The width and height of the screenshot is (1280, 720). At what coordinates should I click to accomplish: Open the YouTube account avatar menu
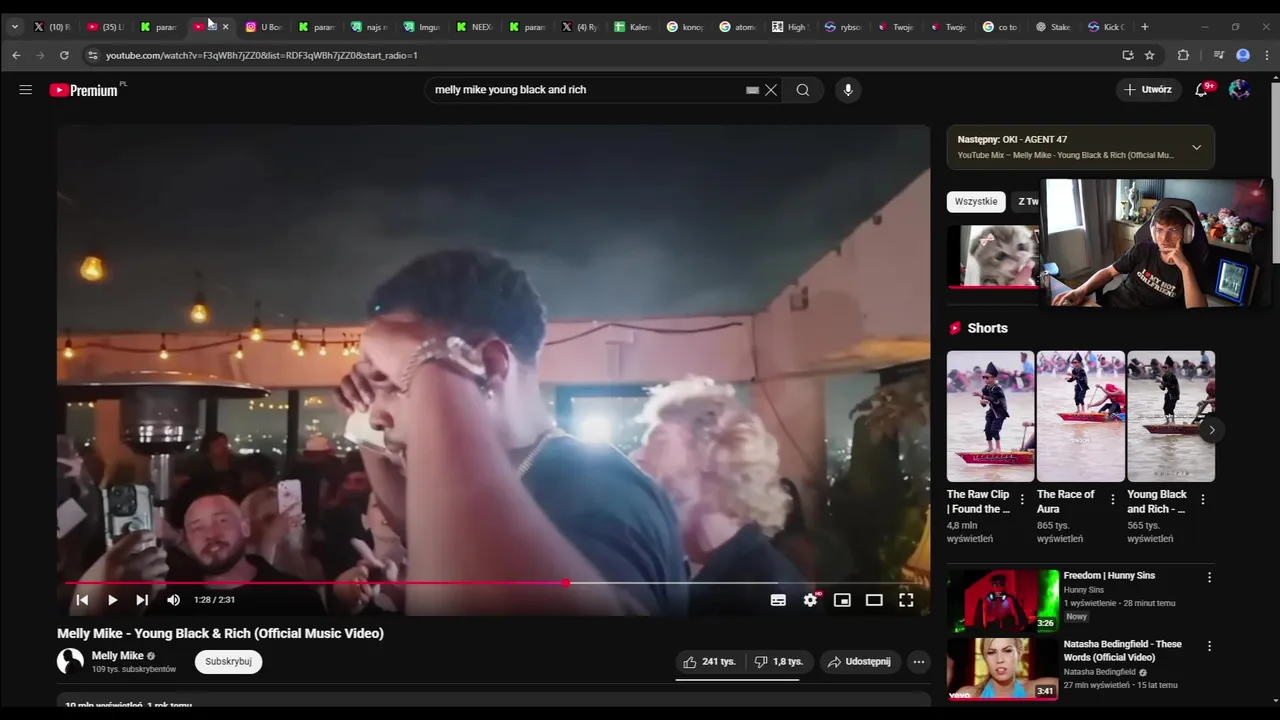tap(1240, 90)
